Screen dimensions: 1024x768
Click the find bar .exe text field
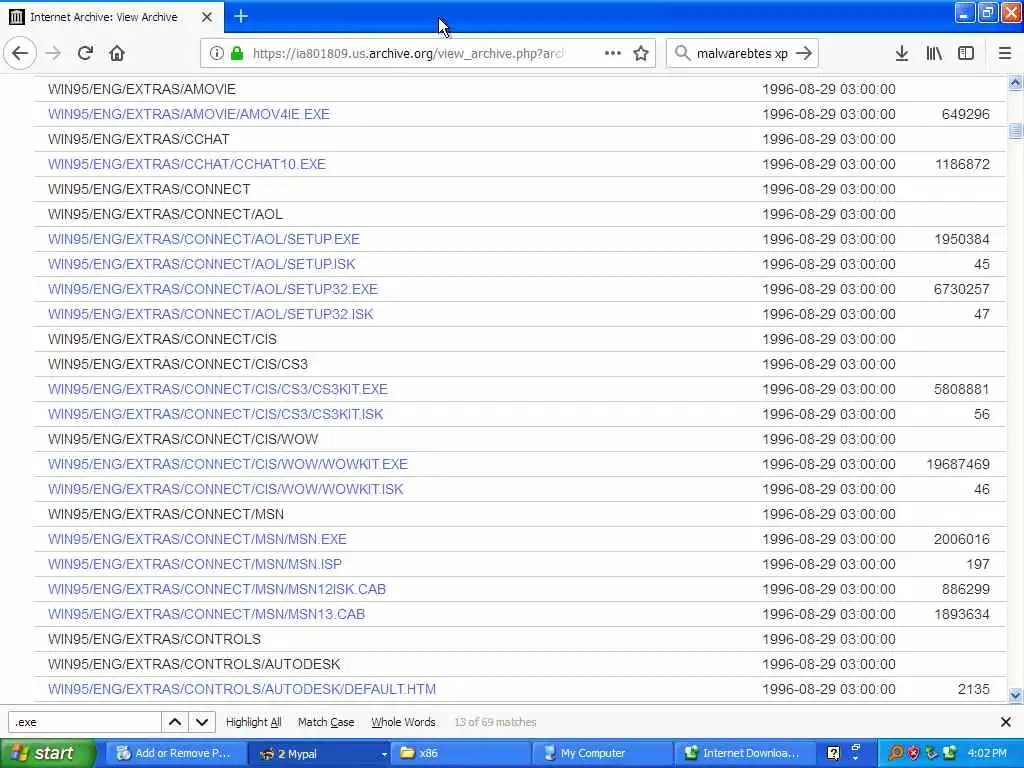point(85,722)
